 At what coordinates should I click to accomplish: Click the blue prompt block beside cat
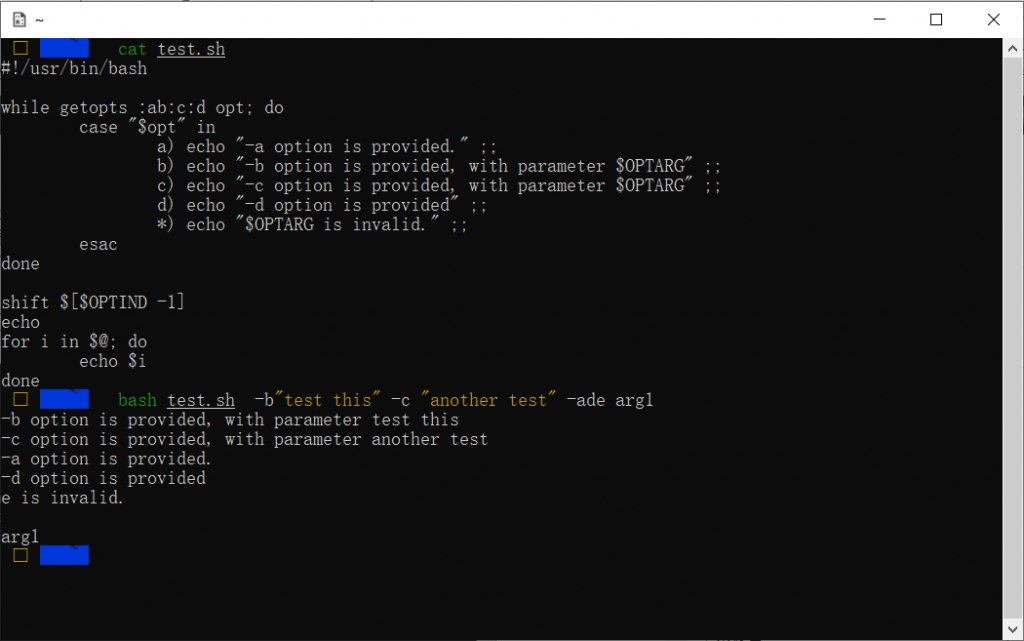[64, 48]
